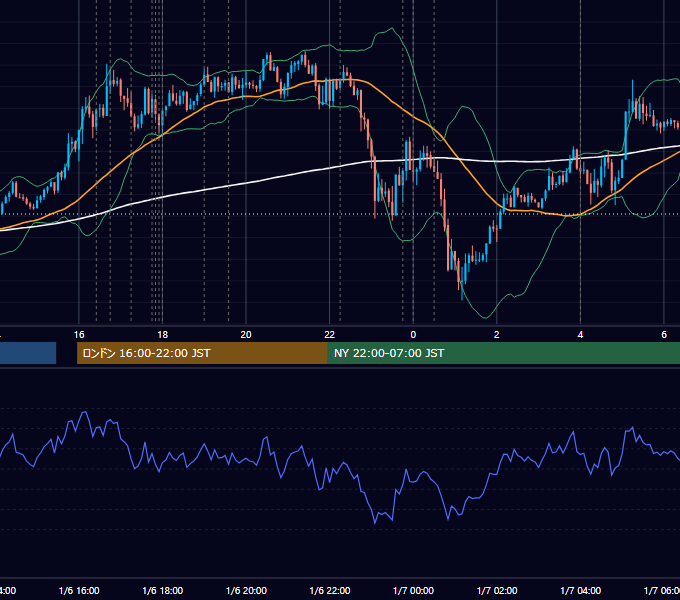The width and height of the screenshot is (680, 600).
Task: Click hour label 6 on price chart axis
Action: tap(664, 335)
